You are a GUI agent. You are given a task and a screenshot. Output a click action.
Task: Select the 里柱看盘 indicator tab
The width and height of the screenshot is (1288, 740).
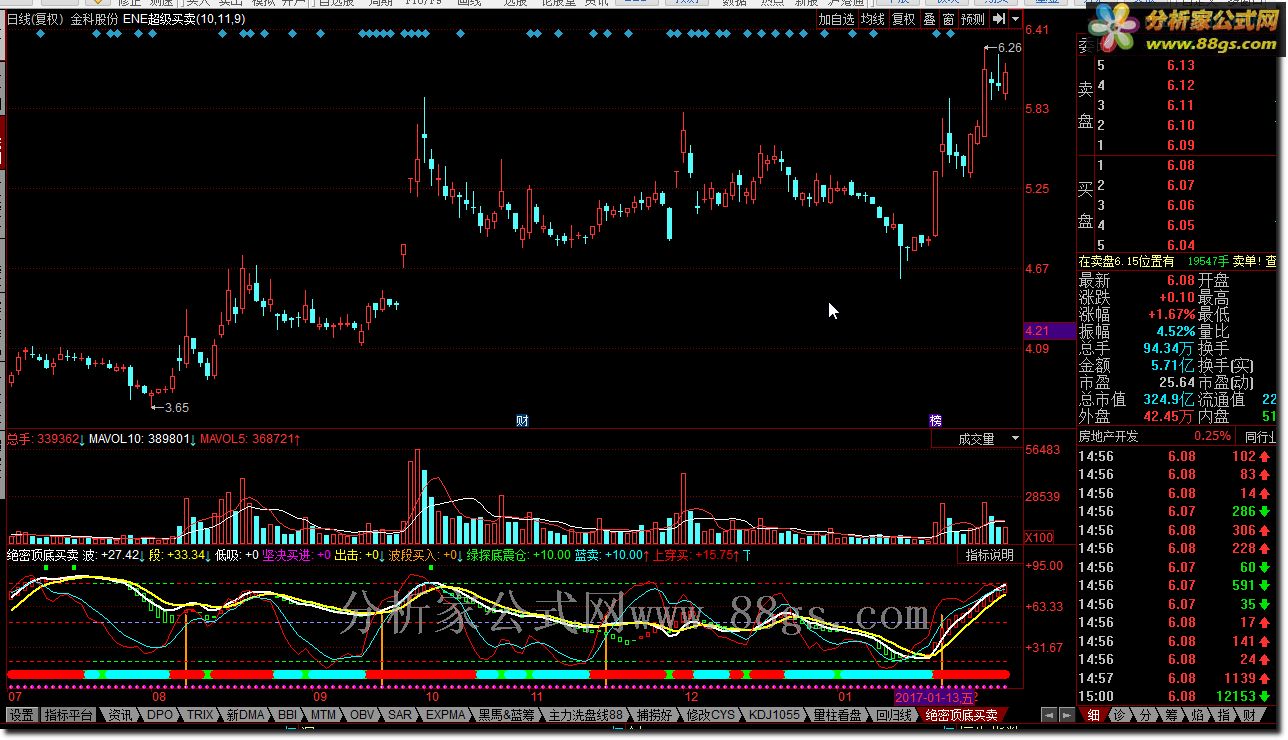(x=838, y=715)
